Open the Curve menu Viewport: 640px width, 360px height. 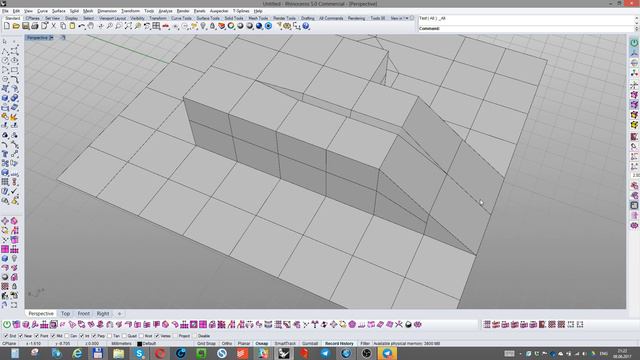coord(42,11)
